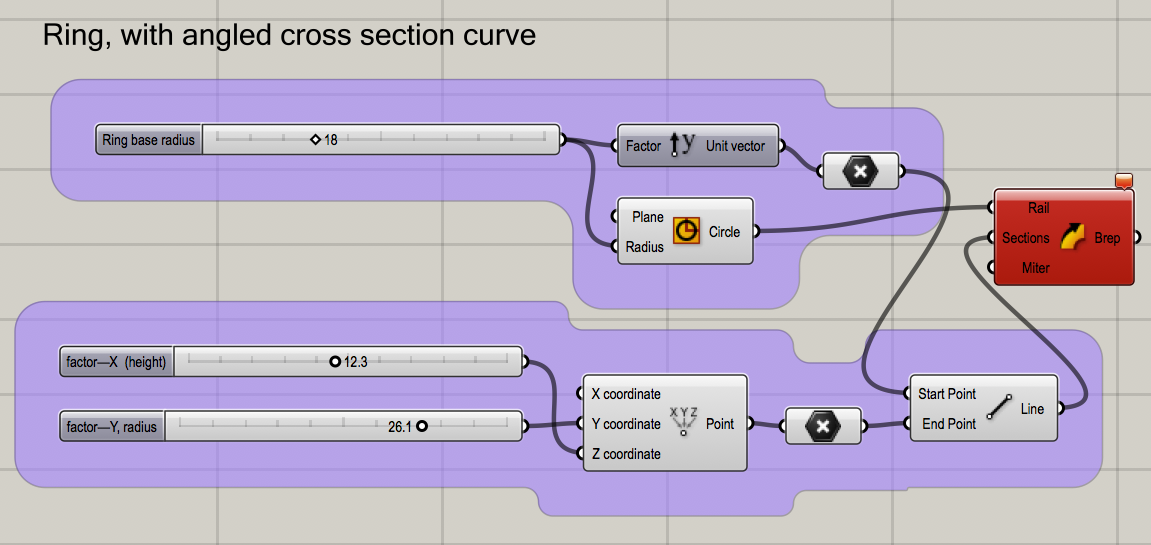Click the orange warning balloon on Sweep
Viewport: 1151px width, 545px height.
tap(1123, 180)
